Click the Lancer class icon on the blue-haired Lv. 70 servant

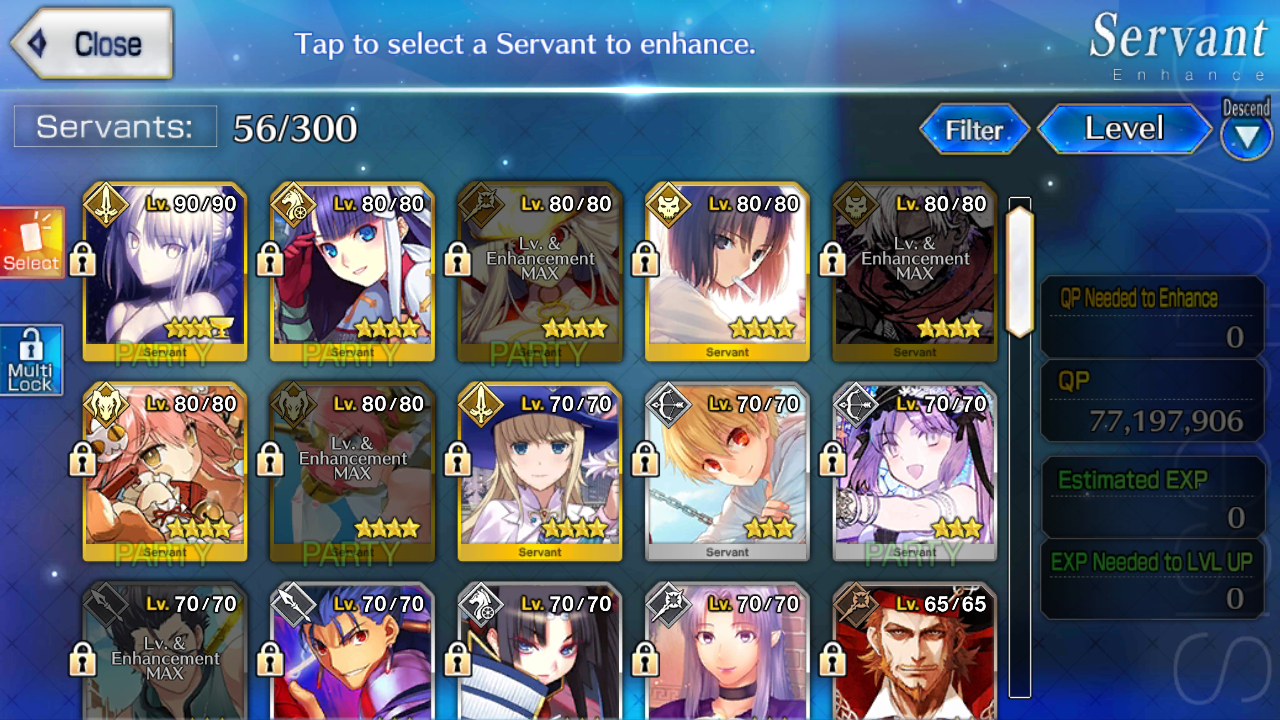point(291,603)
